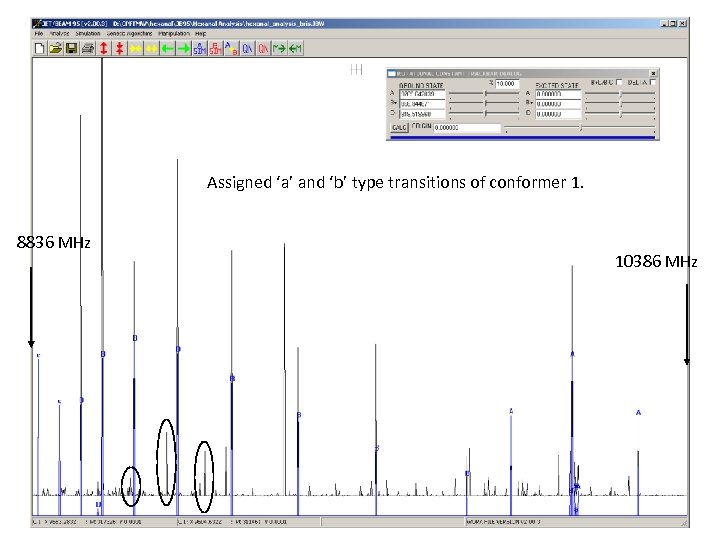This screenshot has width=720, height=540.
Task: Click the blue QN toolbar icon
Action: [248, 48]
